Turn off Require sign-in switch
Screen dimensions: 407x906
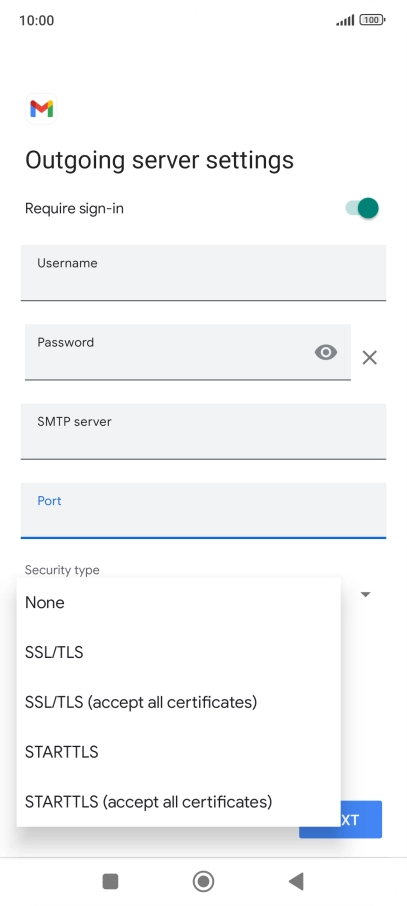point(362,208)
